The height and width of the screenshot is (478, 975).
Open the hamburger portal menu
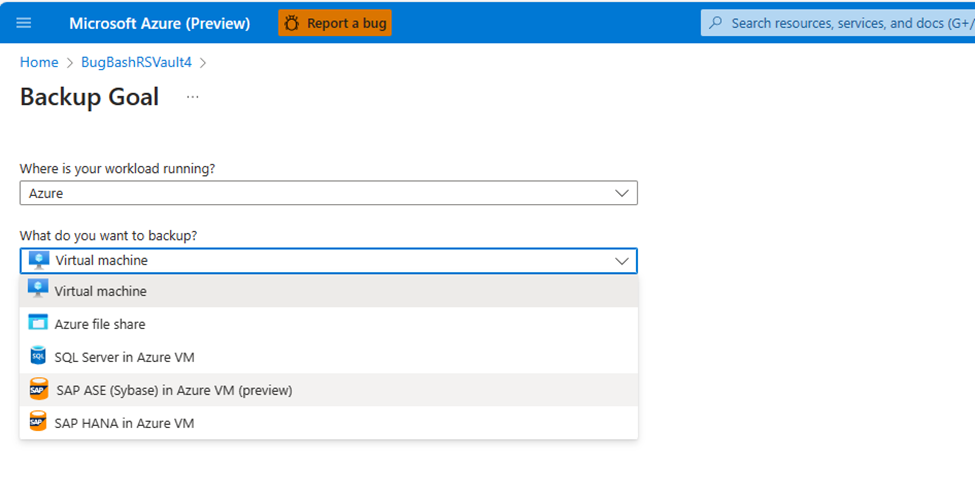tap(24, 23)
